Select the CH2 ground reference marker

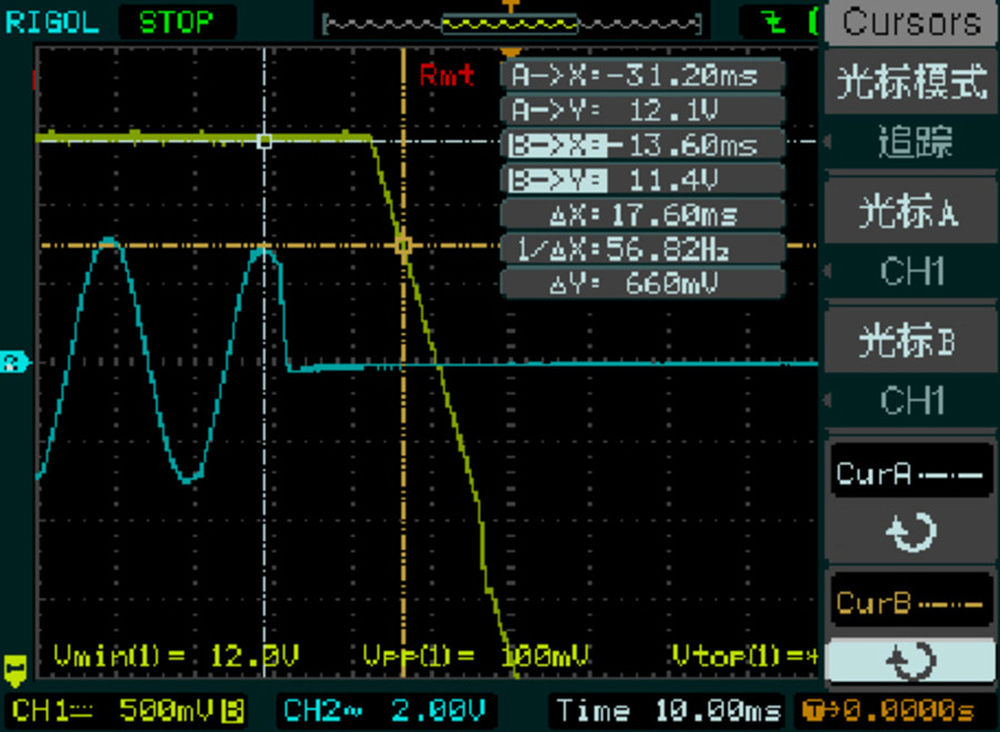click(x=13, y=363)
